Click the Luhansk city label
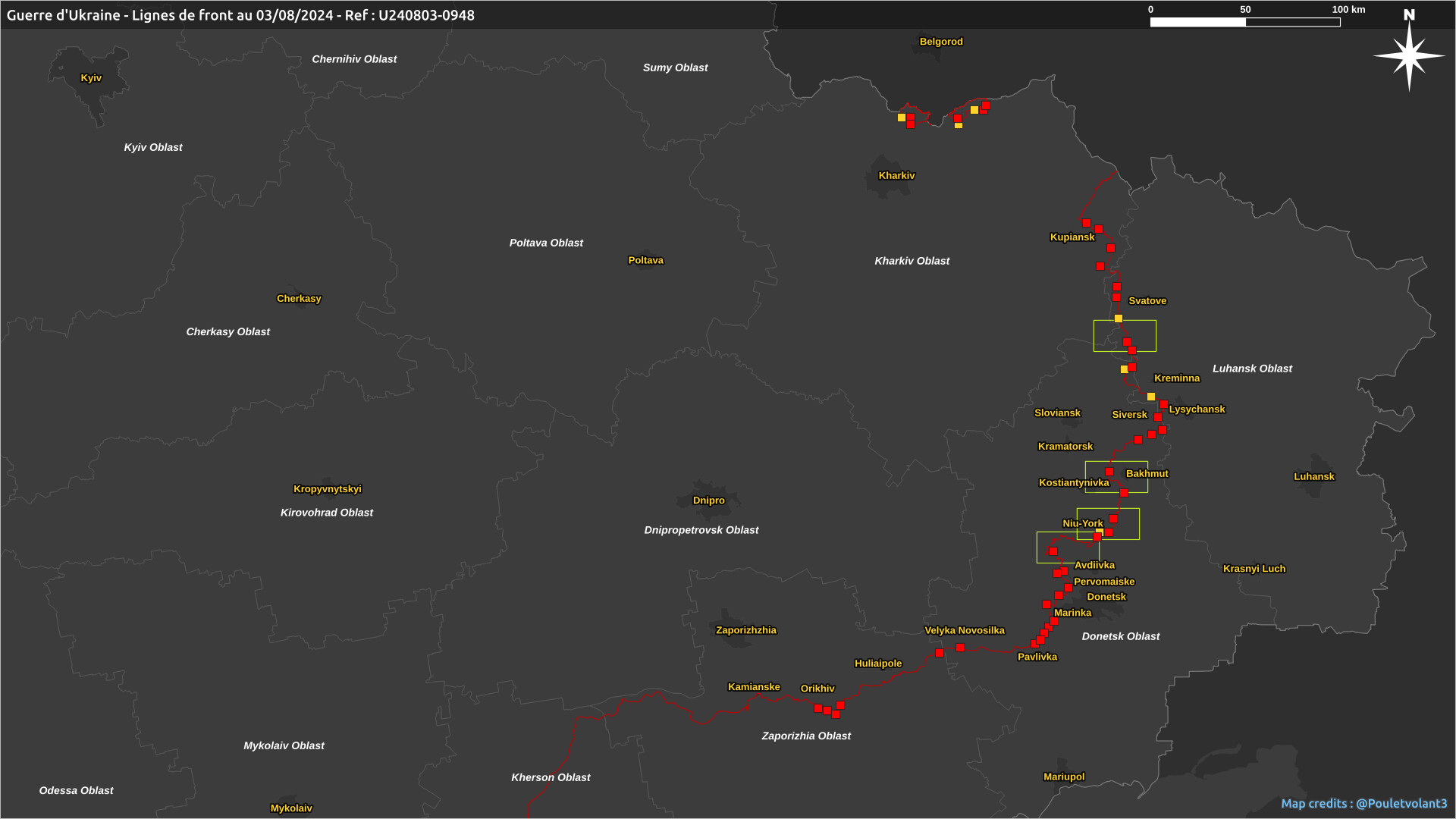The image size is (1456, 819). tap(1313, 477)
